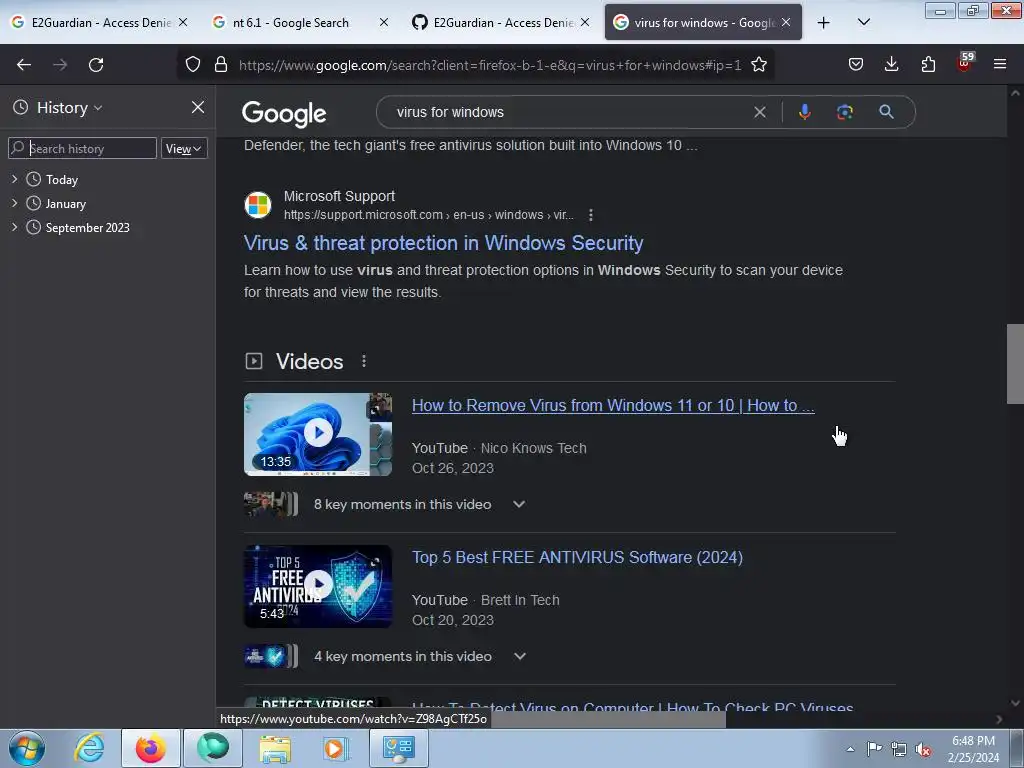Image resolution: width=1024 pixels, height=768 pixels.
Task: Search by image with Google Lens
Action: (x=844, y=112)
